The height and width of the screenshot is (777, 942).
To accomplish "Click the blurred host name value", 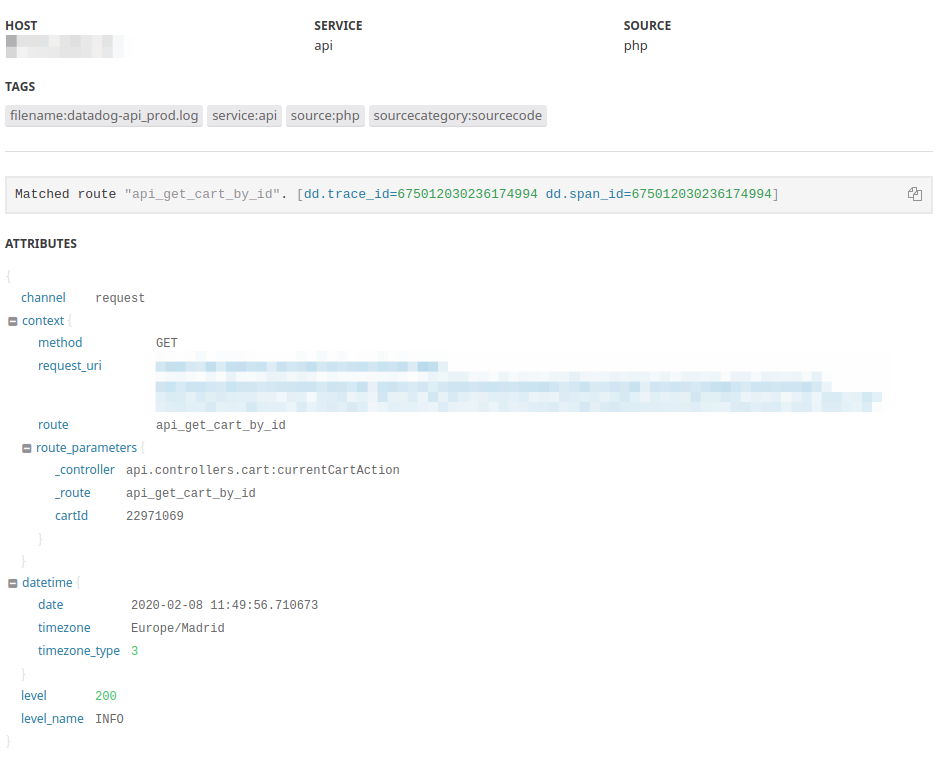I will coord(65,47).
